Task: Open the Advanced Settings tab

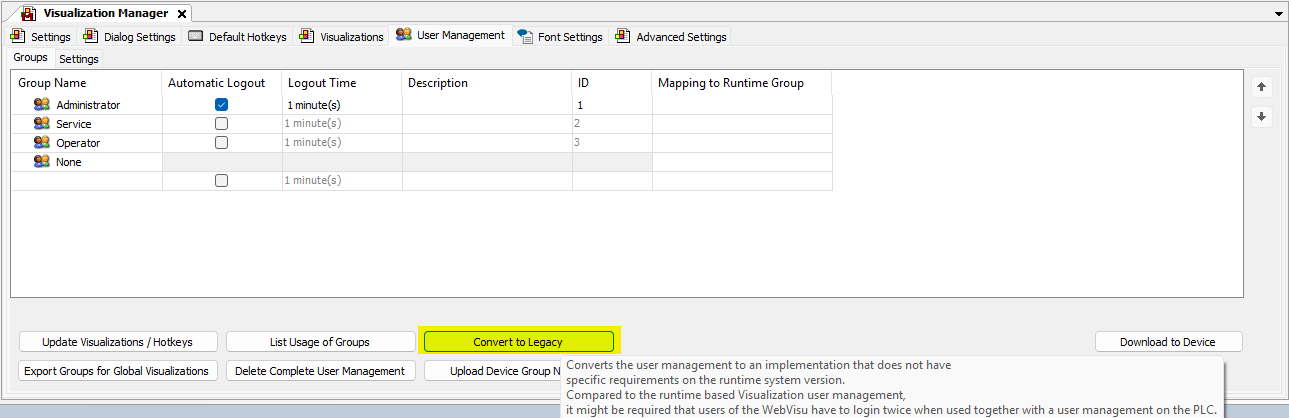Action: pyautogui.click(x=671, y=37)
